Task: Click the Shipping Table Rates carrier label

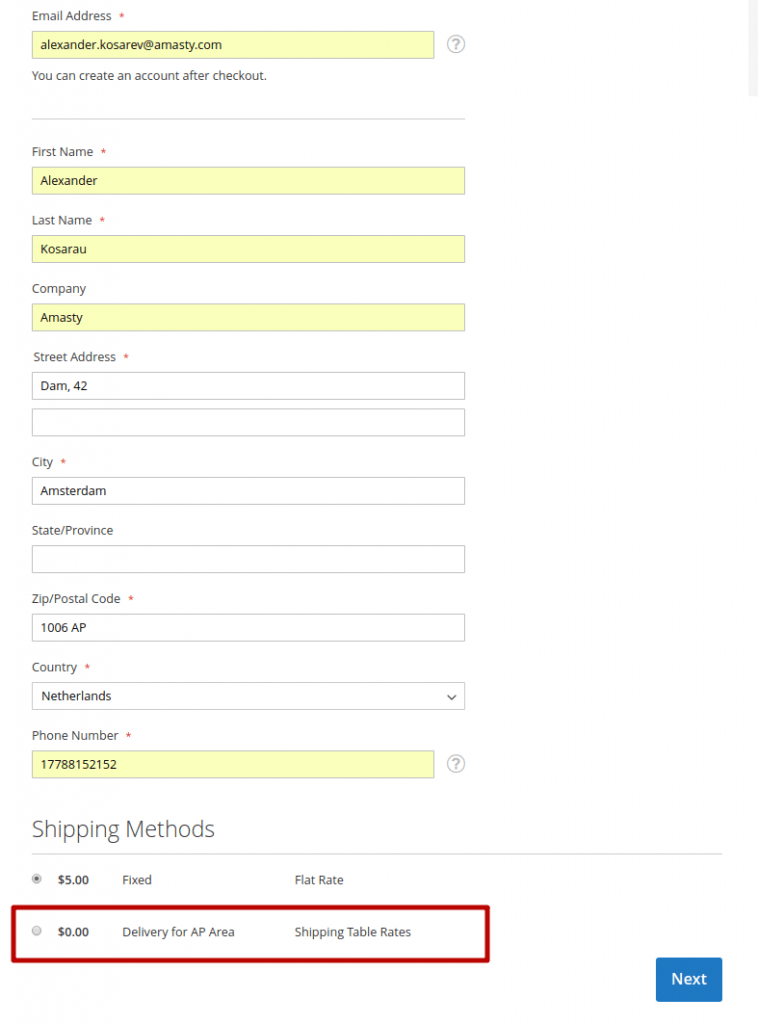Action: (352, 932)
